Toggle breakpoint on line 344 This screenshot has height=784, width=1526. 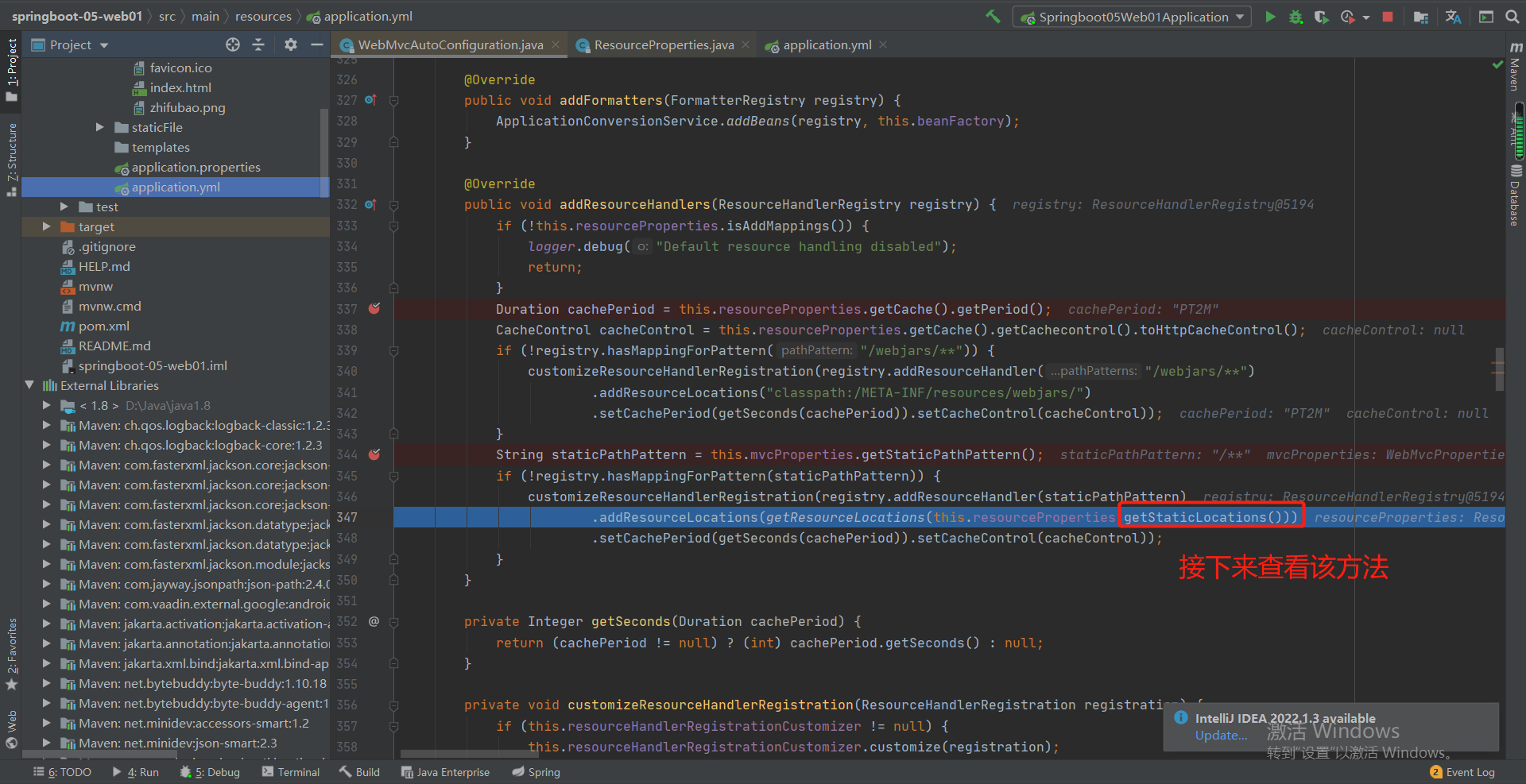(374, 454)
